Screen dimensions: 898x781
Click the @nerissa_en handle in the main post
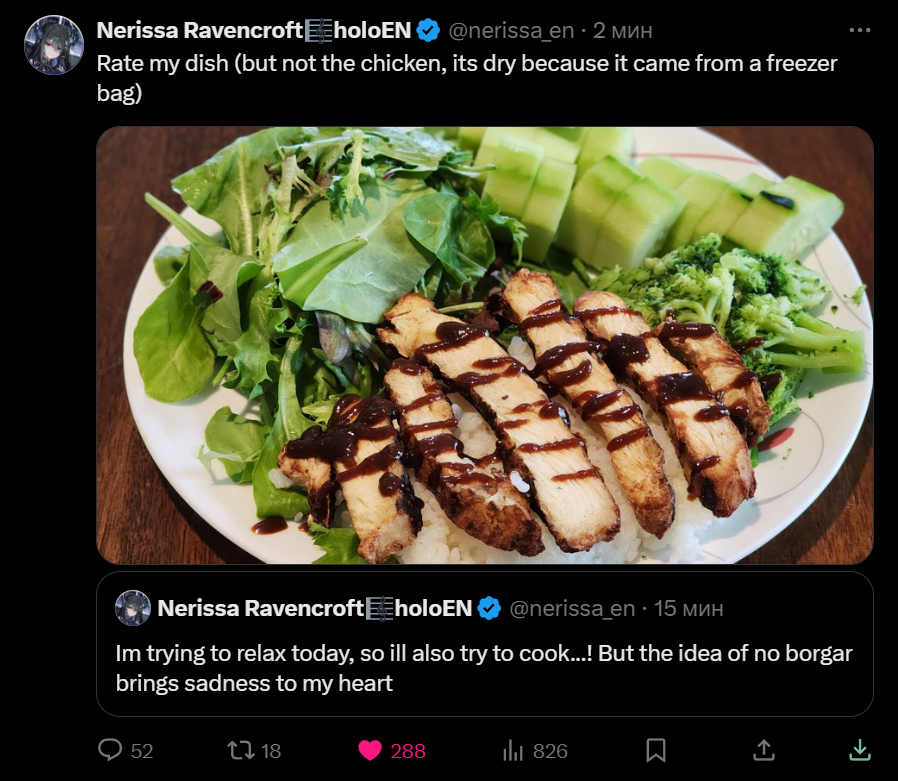(x=510, y=30)
